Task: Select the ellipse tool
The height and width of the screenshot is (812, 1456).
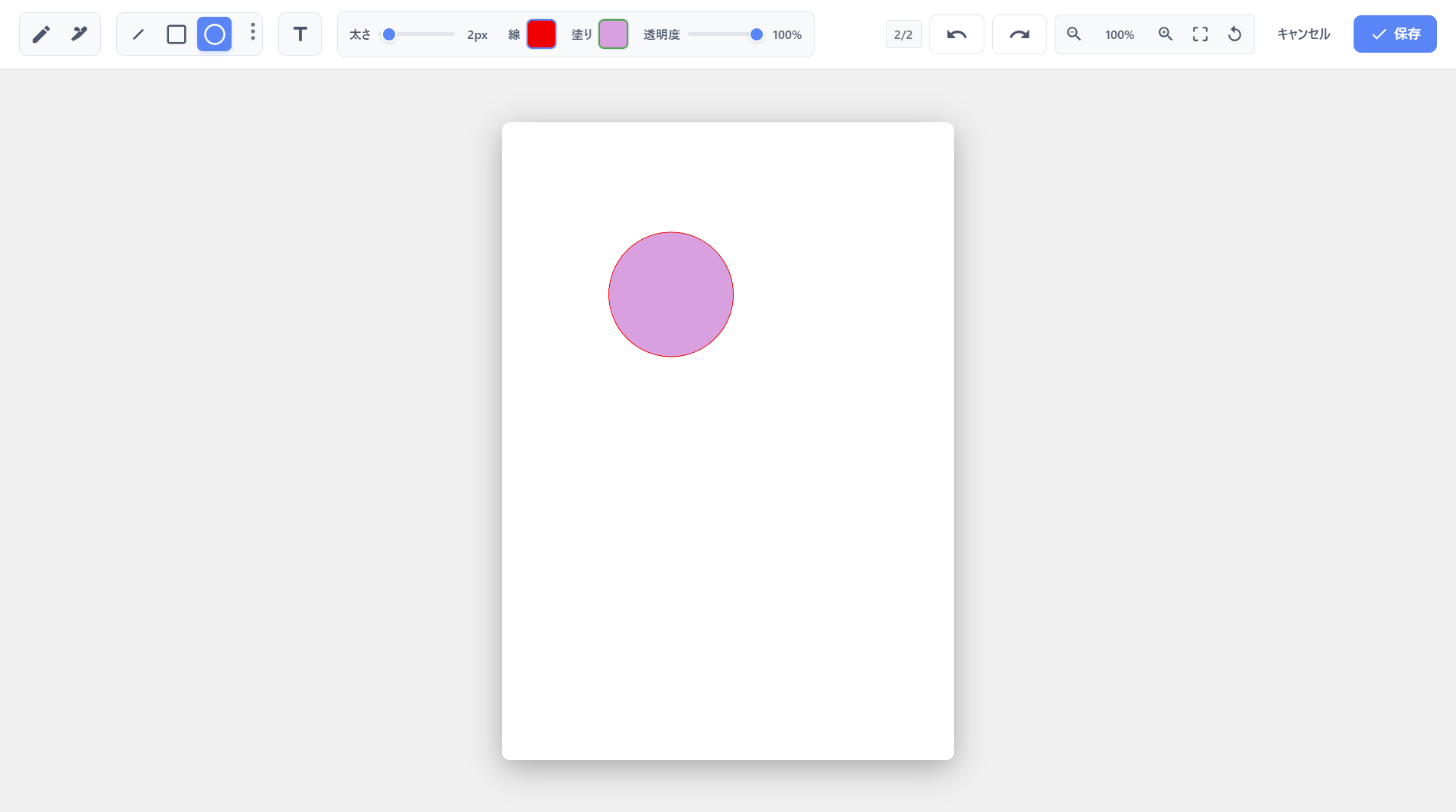Action: click(214, 34)
